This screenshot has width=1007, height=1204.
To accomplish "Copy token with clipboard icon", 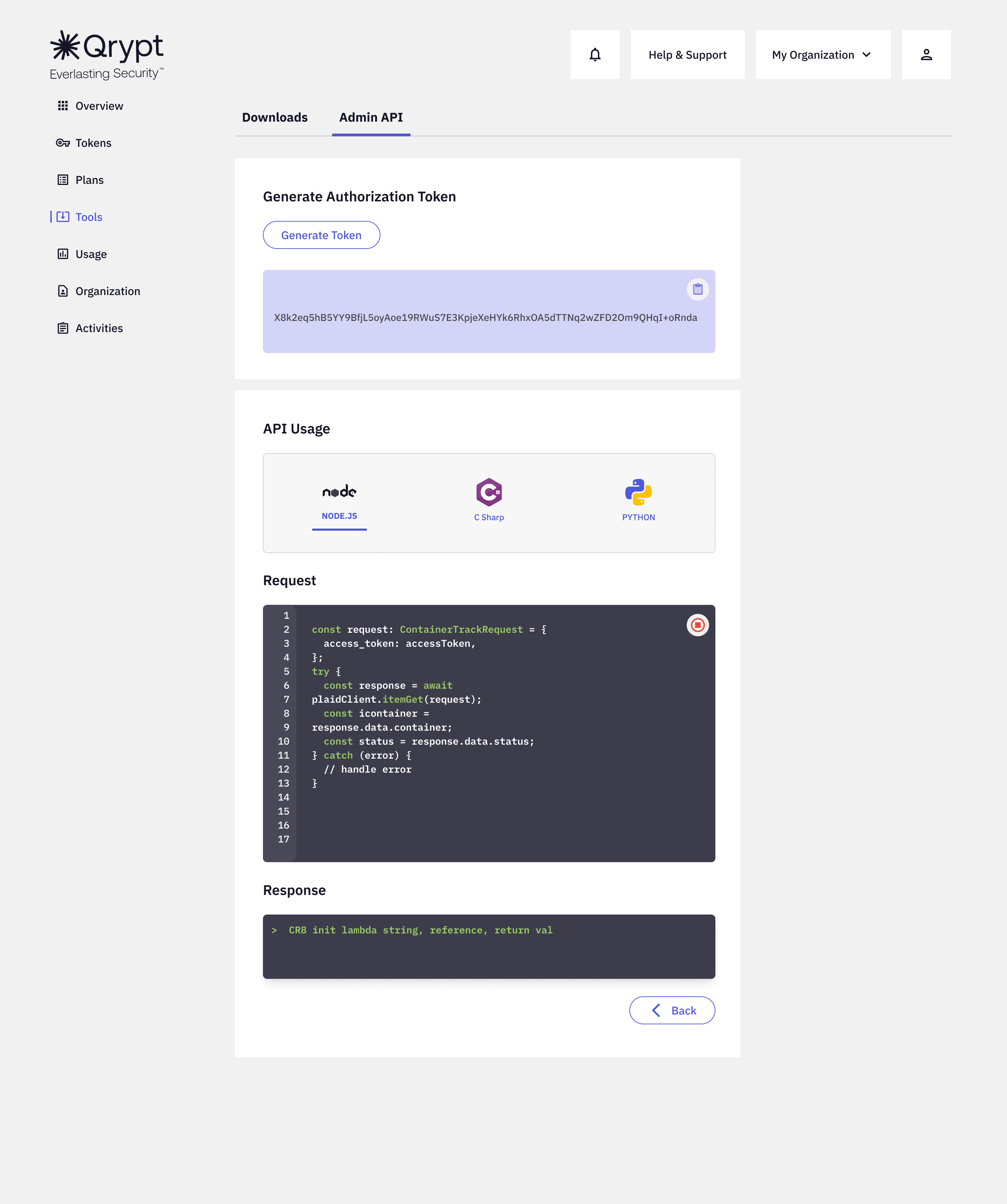I will [697, 289].
